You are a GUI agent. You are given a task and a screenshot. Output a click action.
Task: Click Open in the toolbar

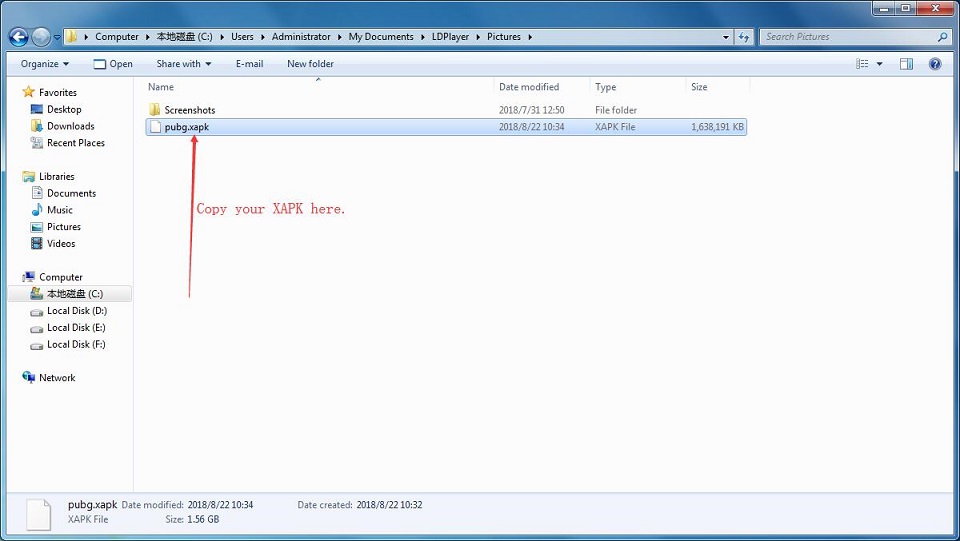point(113,64)
